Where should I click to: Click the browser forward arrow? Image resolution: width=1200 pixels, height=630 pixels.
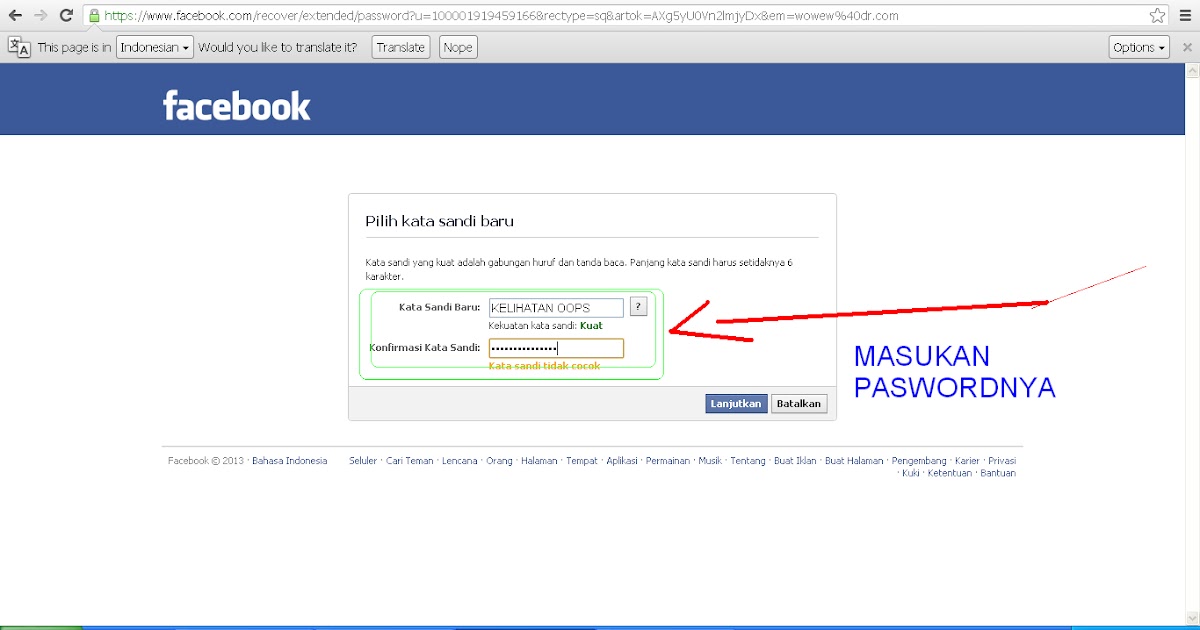click(x=40, y=16)
